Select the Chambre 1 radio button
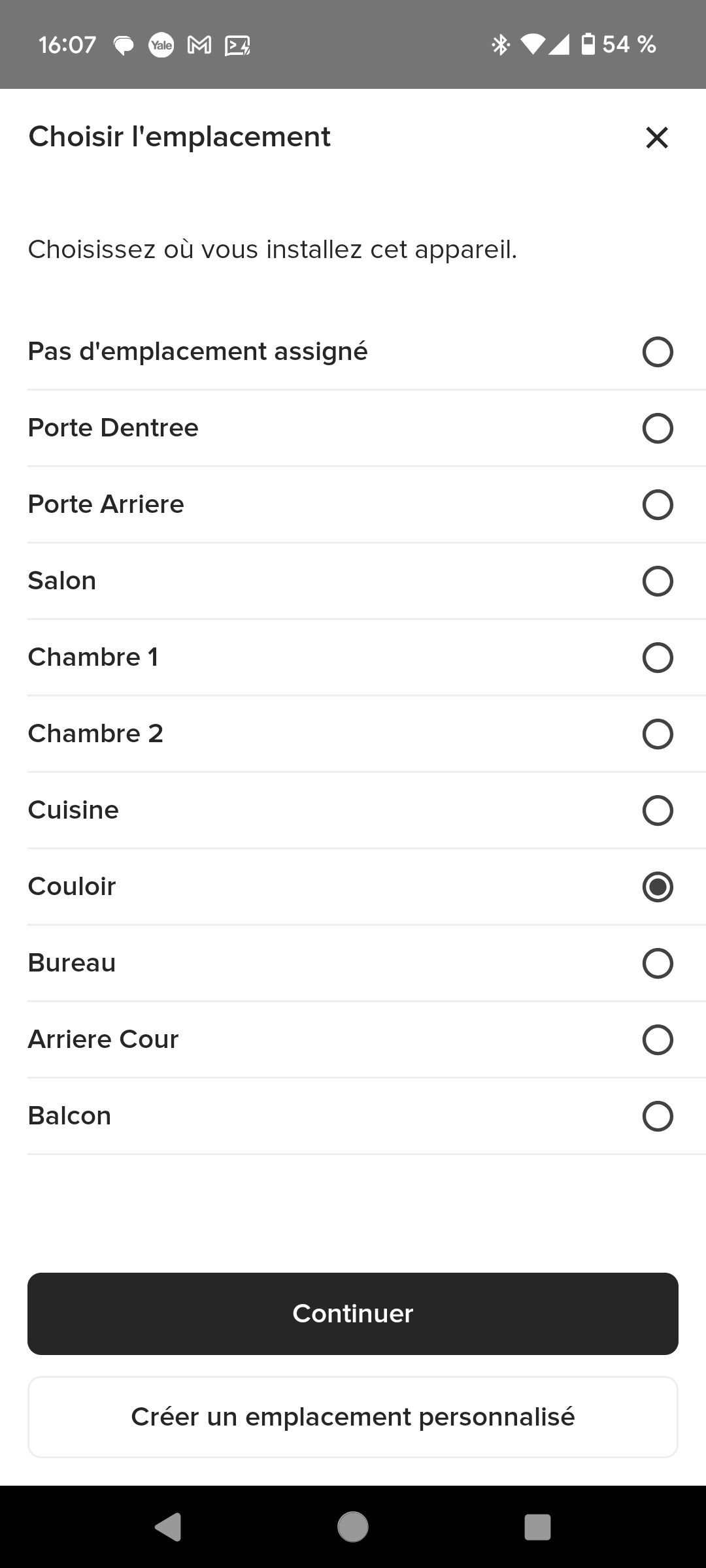This screenshot has width=706, height=1568. (x=657, y=658)
